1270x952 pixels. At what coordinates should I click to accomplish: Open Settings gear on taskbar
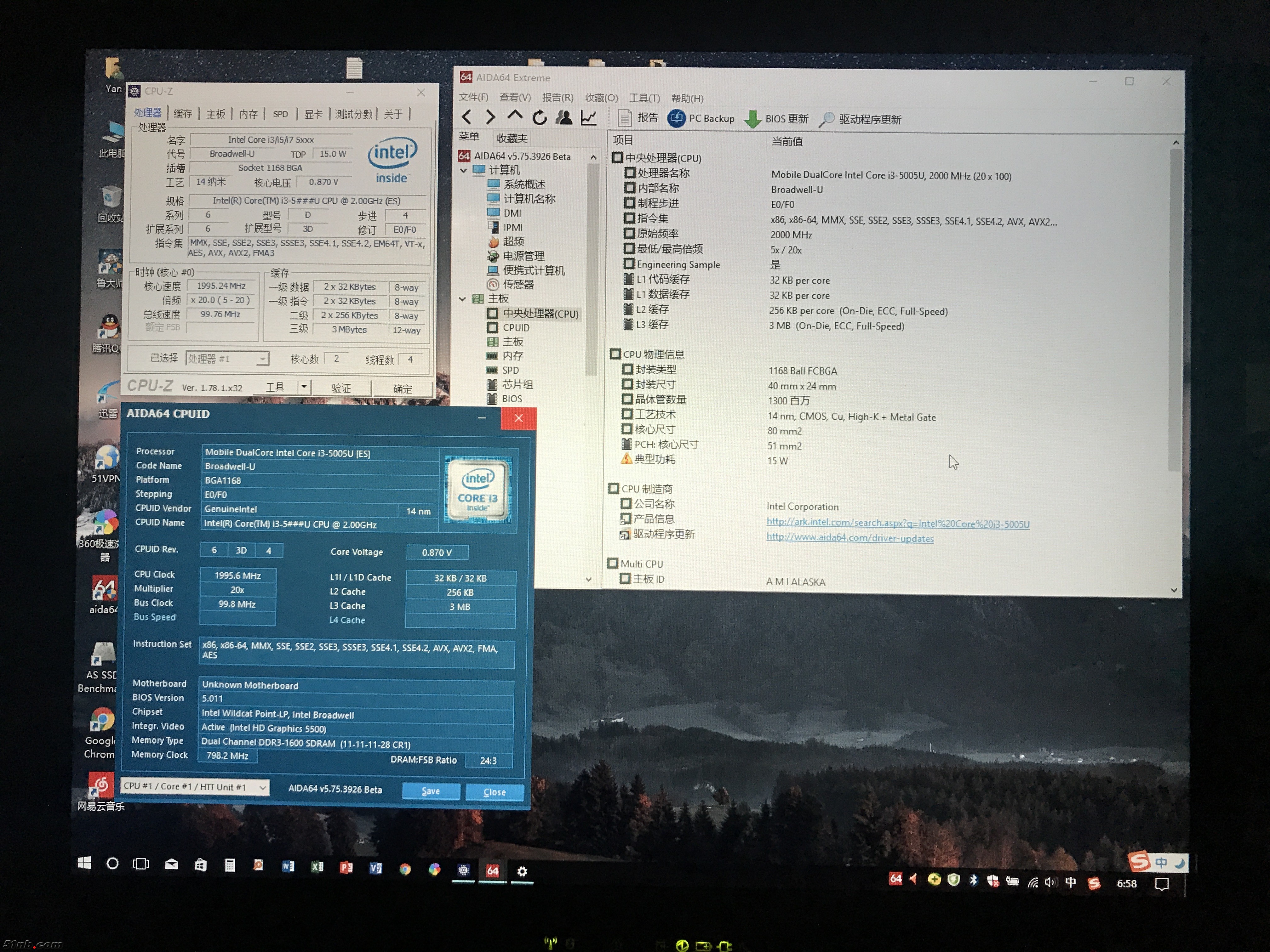point(522,871)
